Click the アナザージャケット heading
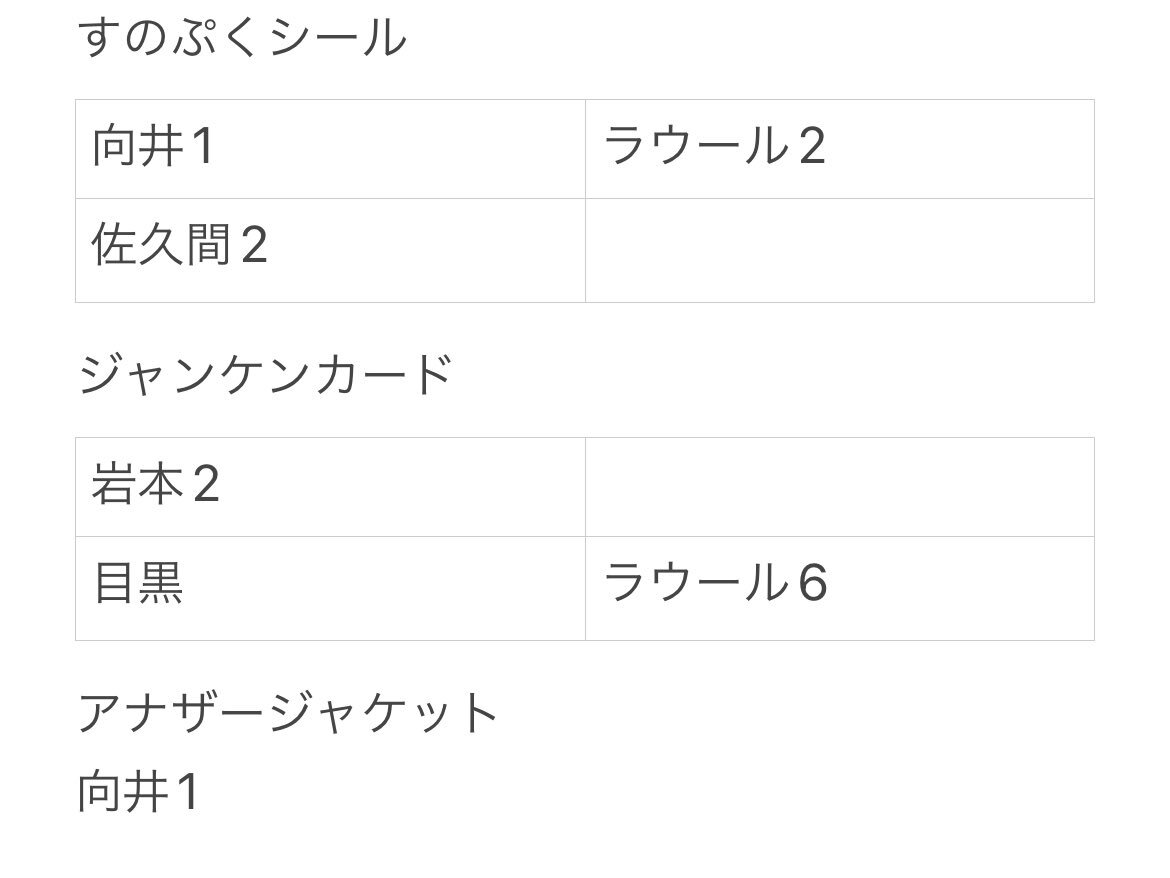 (288, 713)
